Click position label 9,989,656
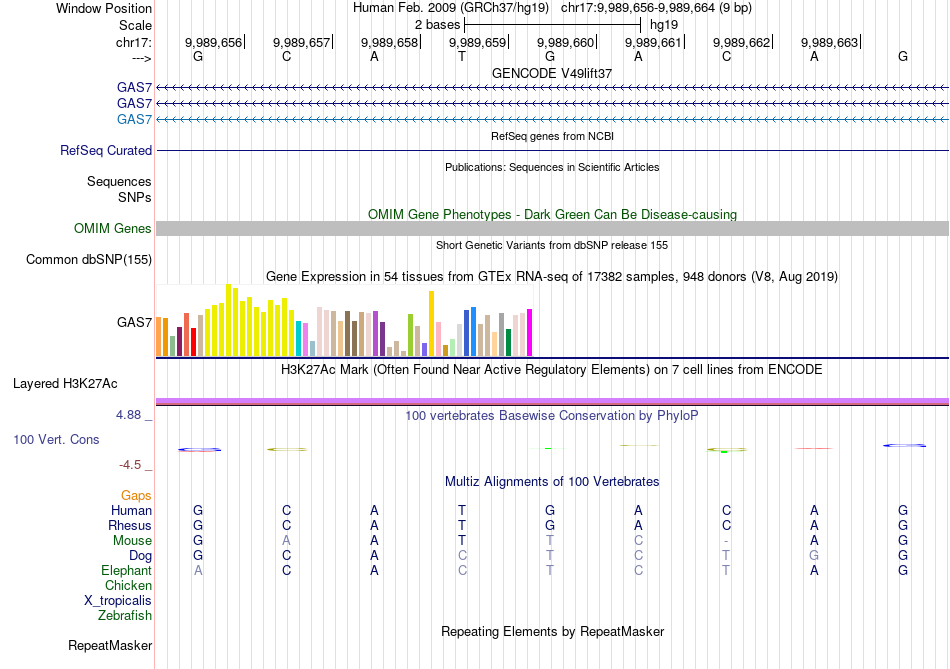 click(x=213, y=42)
